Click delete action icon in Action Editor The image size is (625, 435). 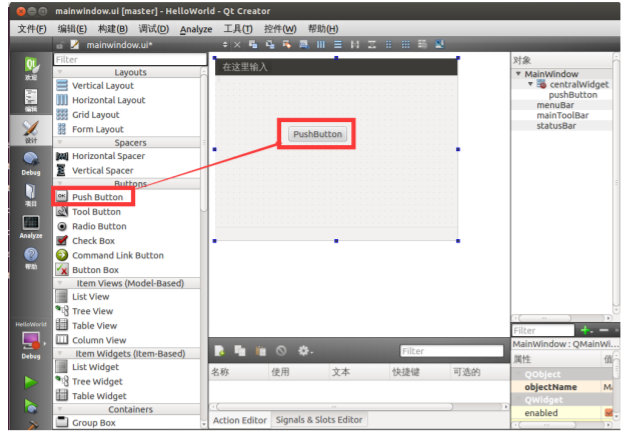[281, 351]
